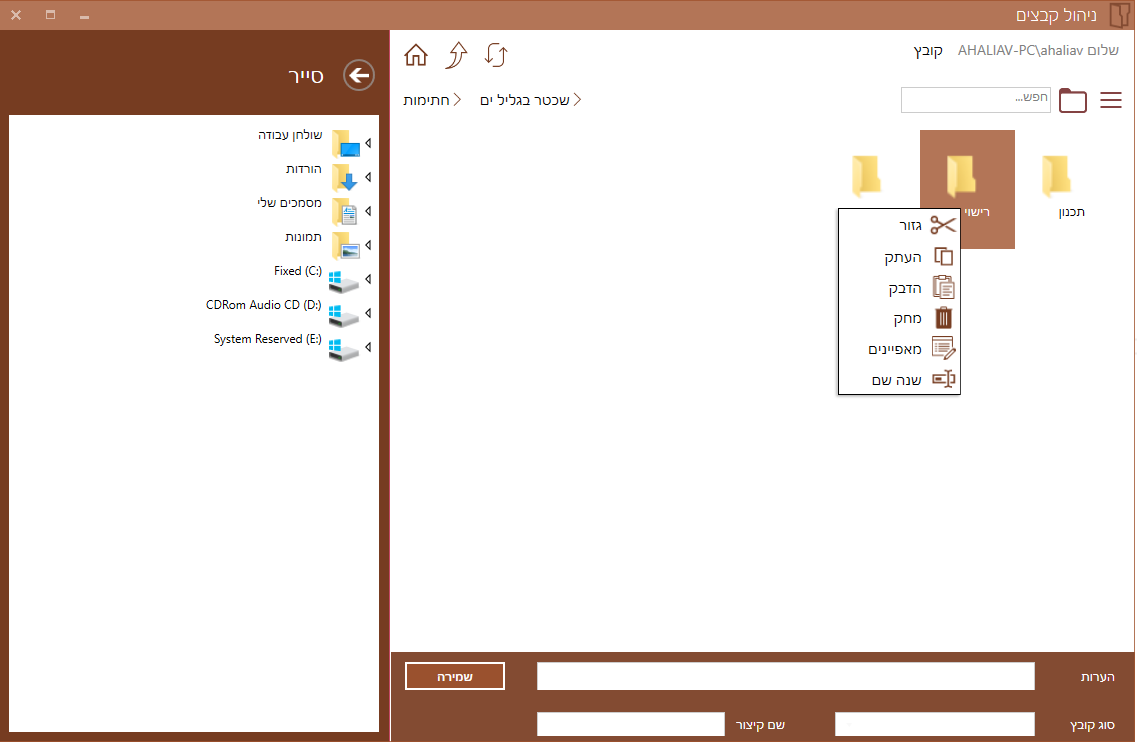Select the Fixed (C:) drive icon
Screen dimensions: 1137x743
pos(344,281)
